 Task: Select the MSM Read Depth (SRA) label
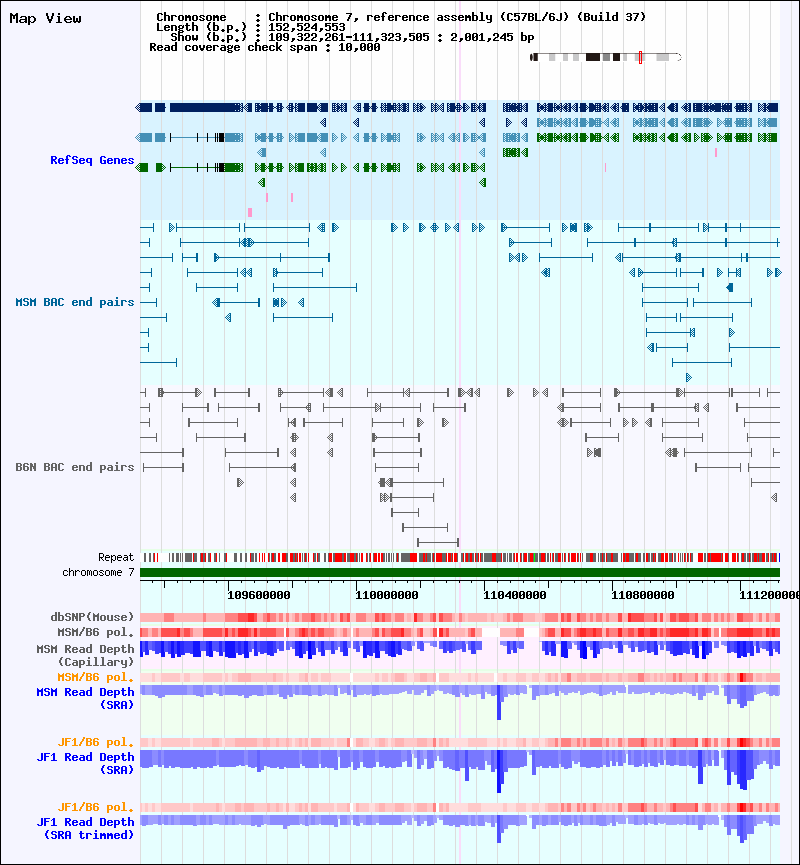click(86, 698)
